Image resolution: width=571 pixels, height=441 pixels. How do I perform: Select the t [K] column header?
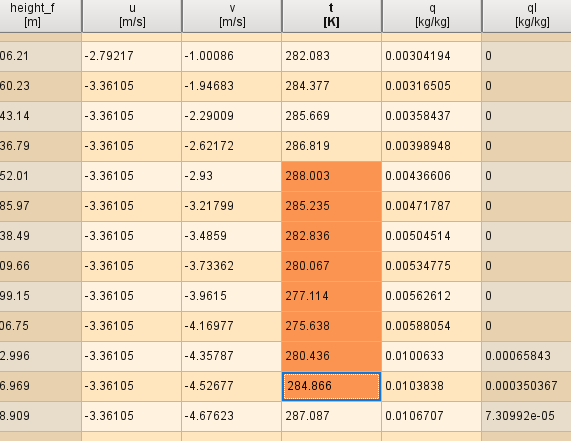332,16
